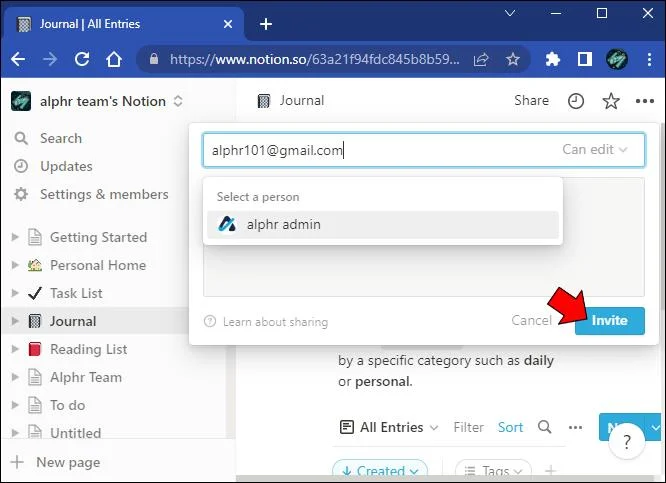Image resolution: width=666 pixels, height=483 pixels.
Task: Click Cancel in the invite dialog
Action: [531, 320]
